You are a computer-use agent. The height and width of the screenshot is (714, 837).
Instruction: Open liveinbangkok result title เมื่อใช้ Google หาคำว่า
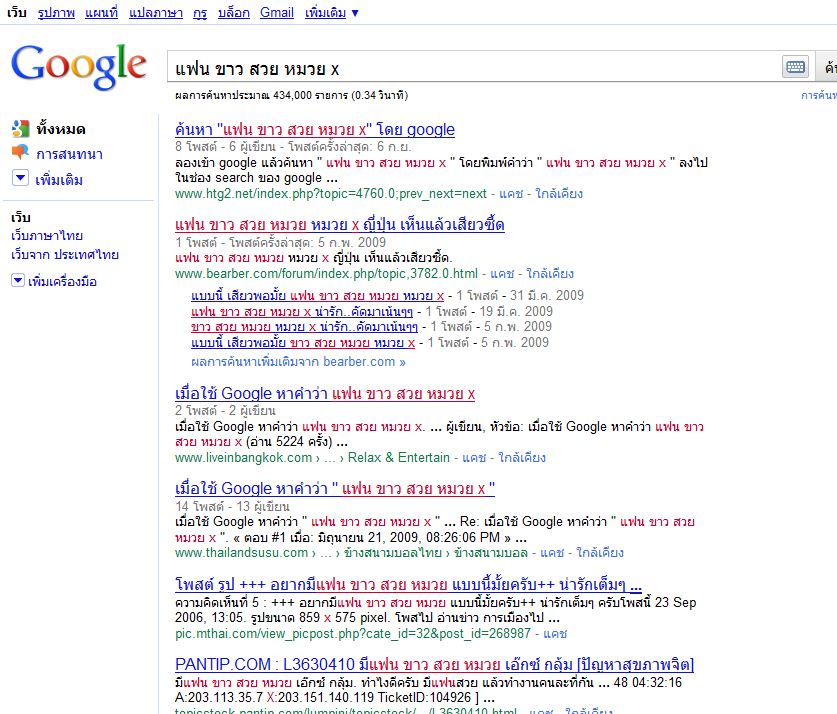[325, 394]
